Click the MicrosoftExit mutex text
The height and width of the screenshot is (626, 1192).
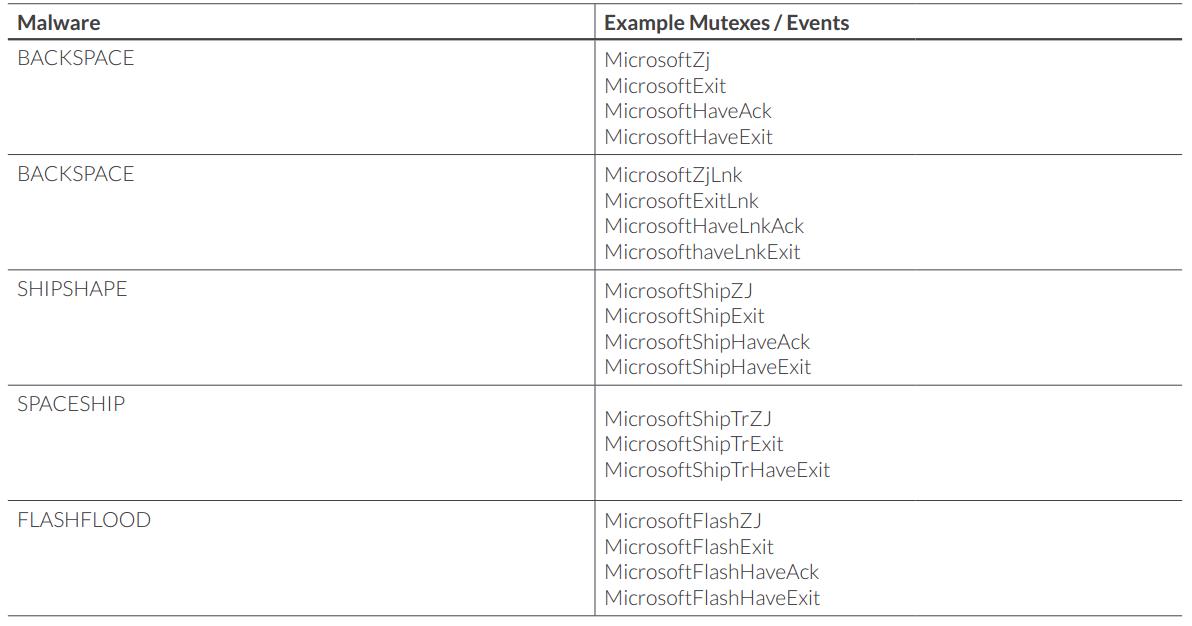665,86
